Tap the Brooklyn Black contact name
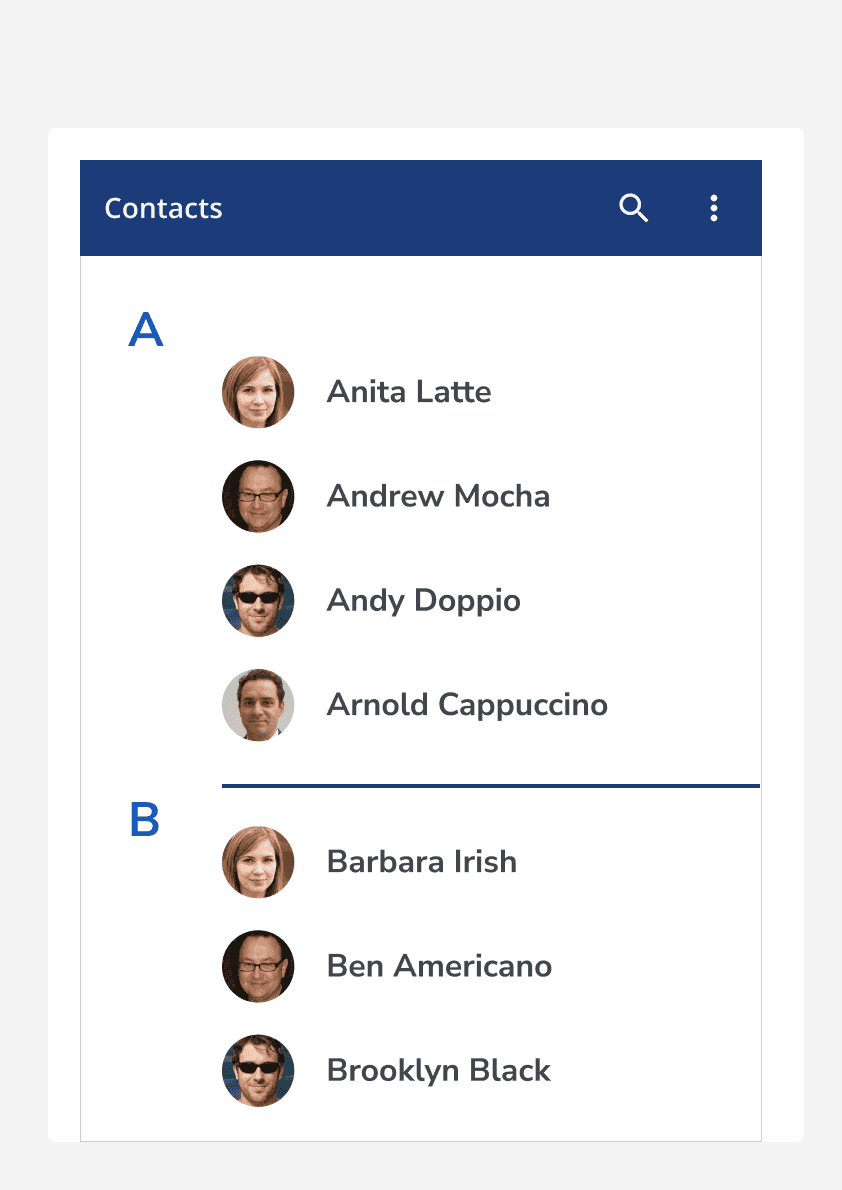Image resolution: width=842 pixels, height=1190 pixels. click(x=438, y=1071)
